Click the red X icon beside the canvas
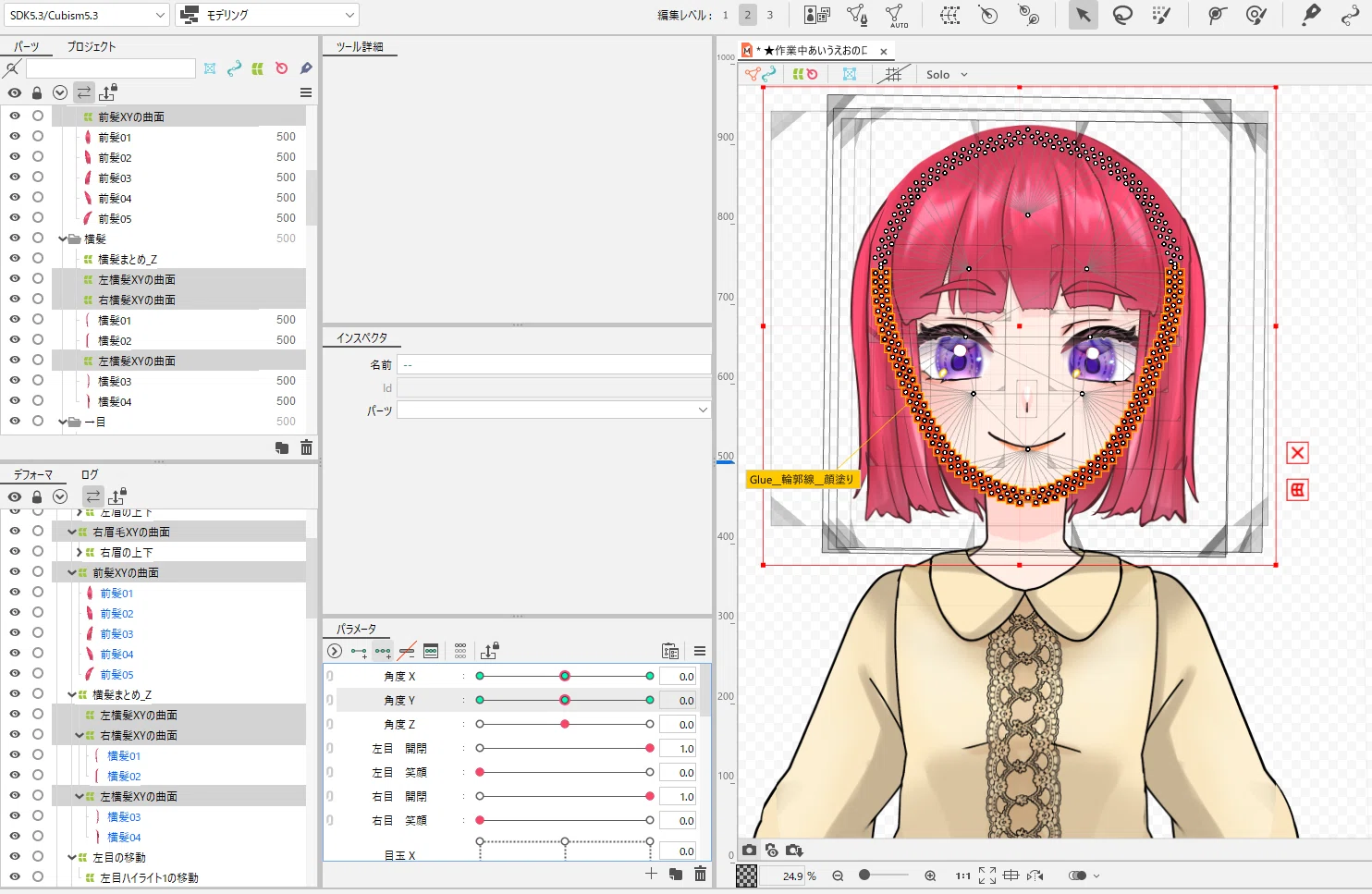 pos(1297,453)
